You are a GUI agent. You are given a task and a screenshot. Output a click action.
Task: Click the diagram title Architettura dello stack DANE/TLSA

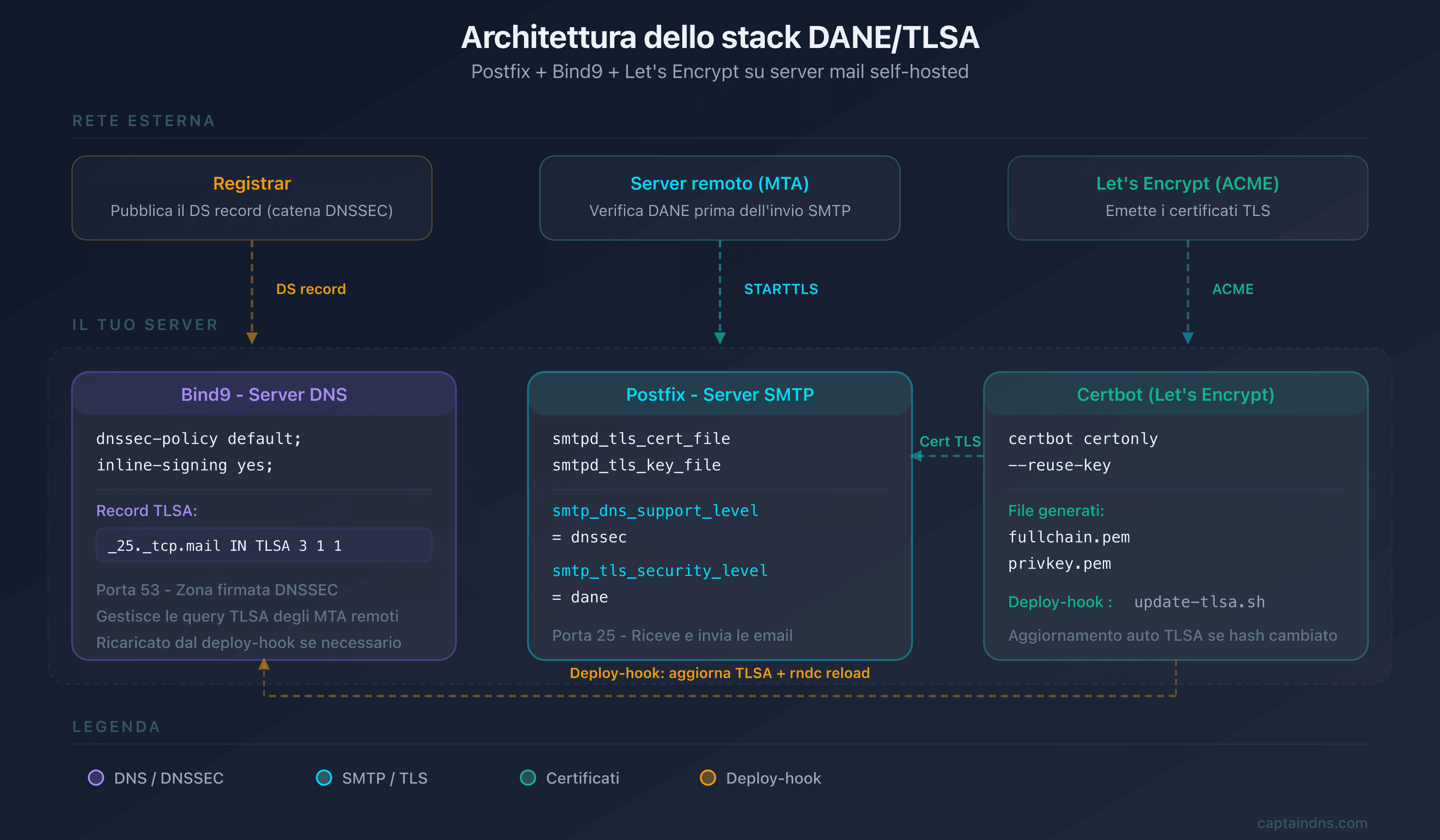point(720,37)
